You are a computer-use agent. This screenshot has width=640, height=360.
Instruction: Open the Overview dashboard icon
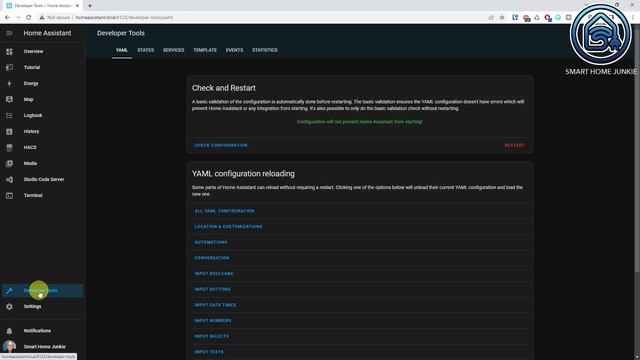click(x=9, y=51)
